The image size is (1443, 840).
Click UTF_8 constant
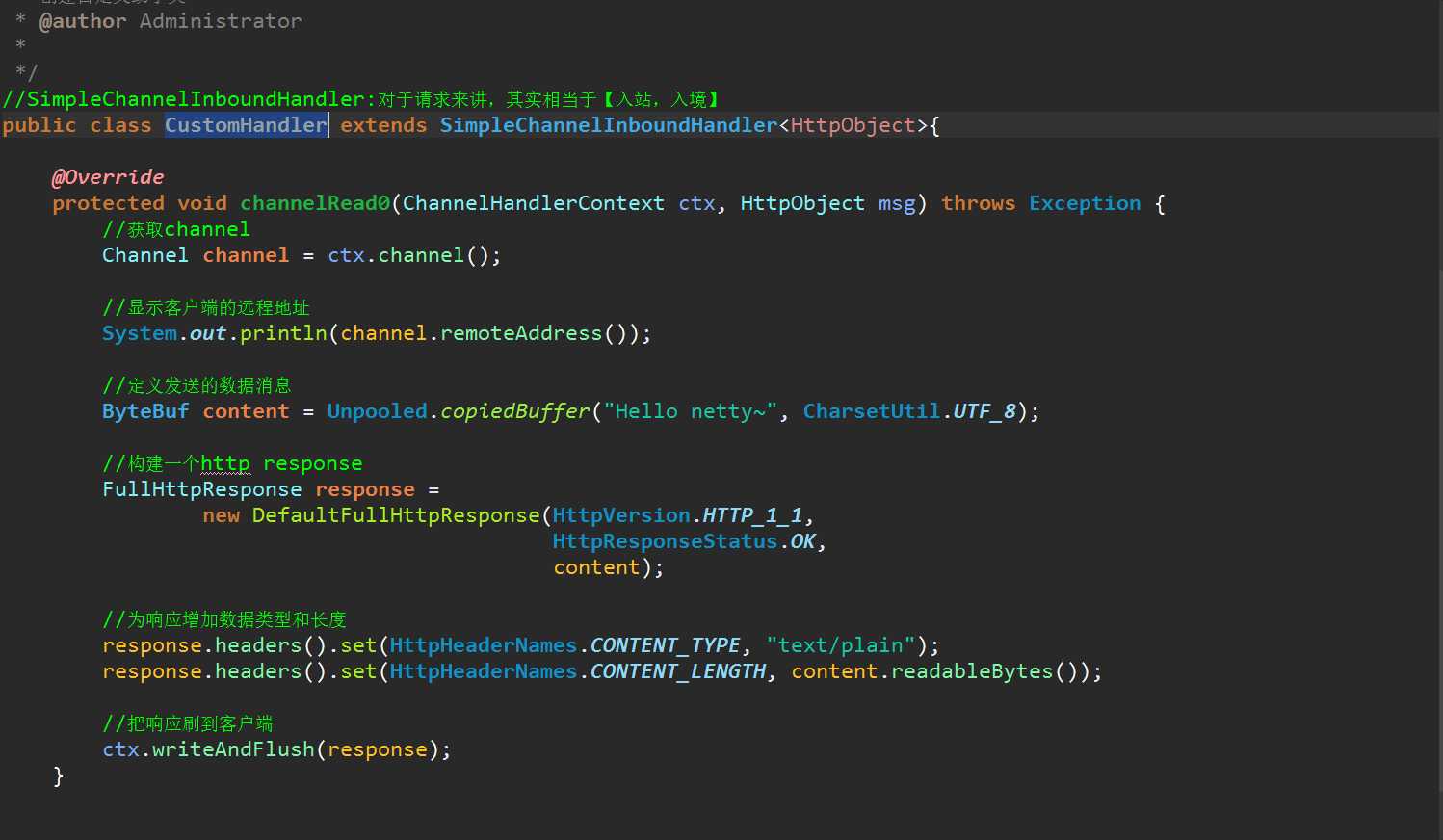(984, 411)
